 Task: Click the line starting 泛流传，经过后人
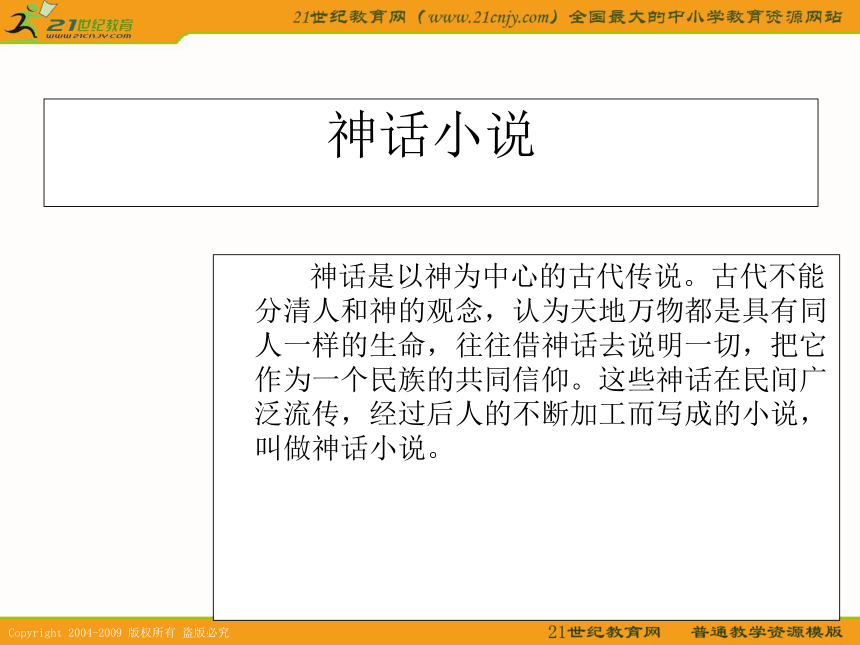534,414
